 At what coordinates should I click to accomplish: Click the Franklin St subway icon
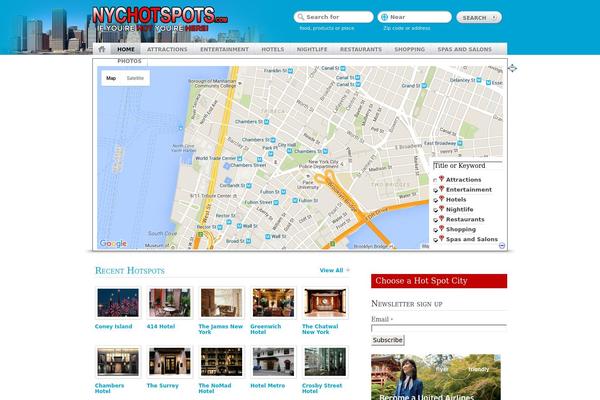tap(290, 71)
